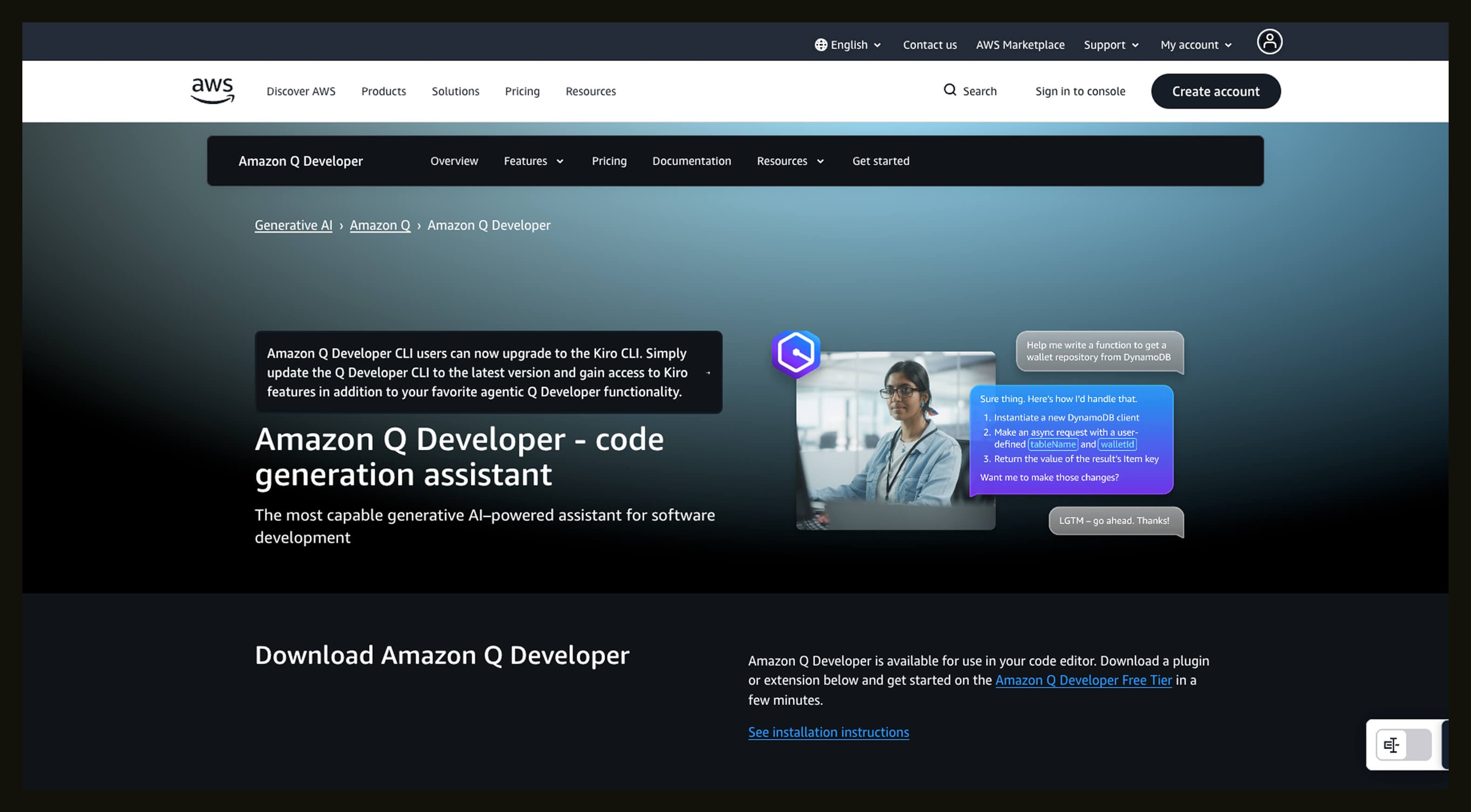Click 'Want me to make those changes?' text

pyautogui.click(x=1049, y=477)
